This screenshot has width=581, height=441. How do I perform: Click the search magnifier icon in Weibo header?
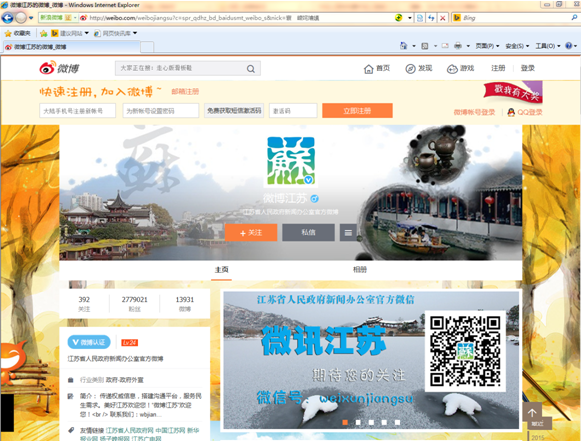(x=251, y=69)
